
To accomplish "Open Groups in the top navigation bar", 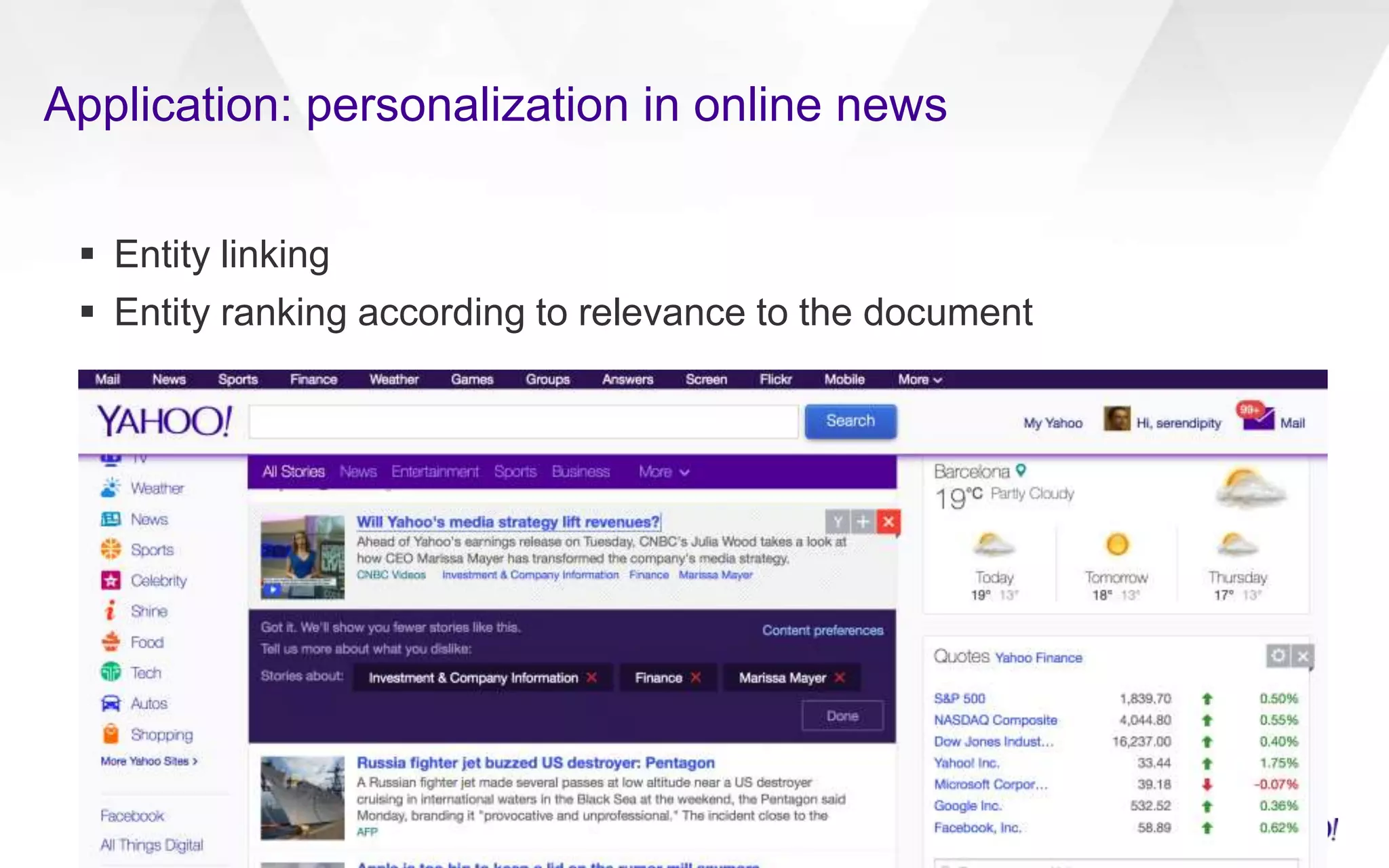I will click(547, 380).
